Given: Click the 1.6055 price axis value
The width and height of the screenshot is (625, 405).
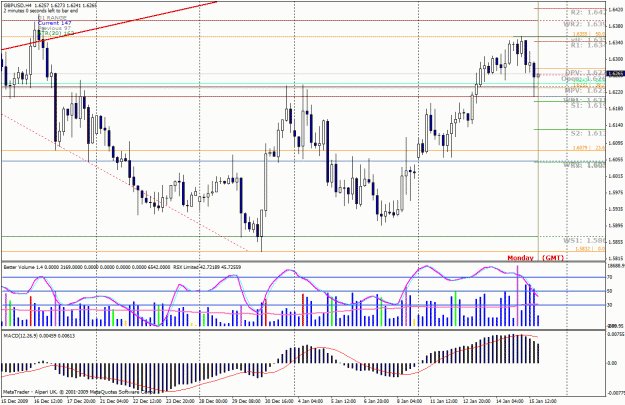Looking at the screenshot, I should click(x=615, y=159).
